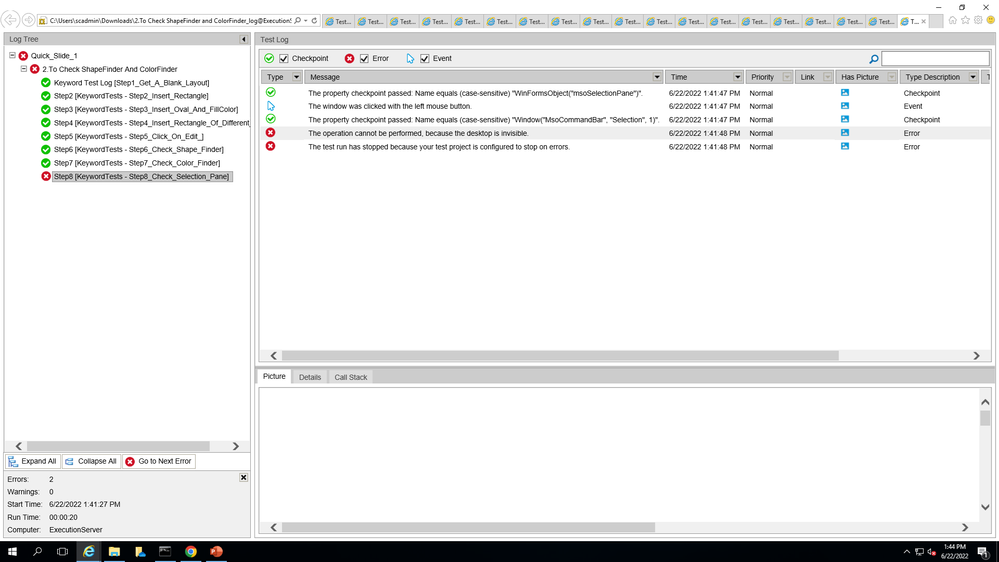Switch to the Details tab

point(310,377)
